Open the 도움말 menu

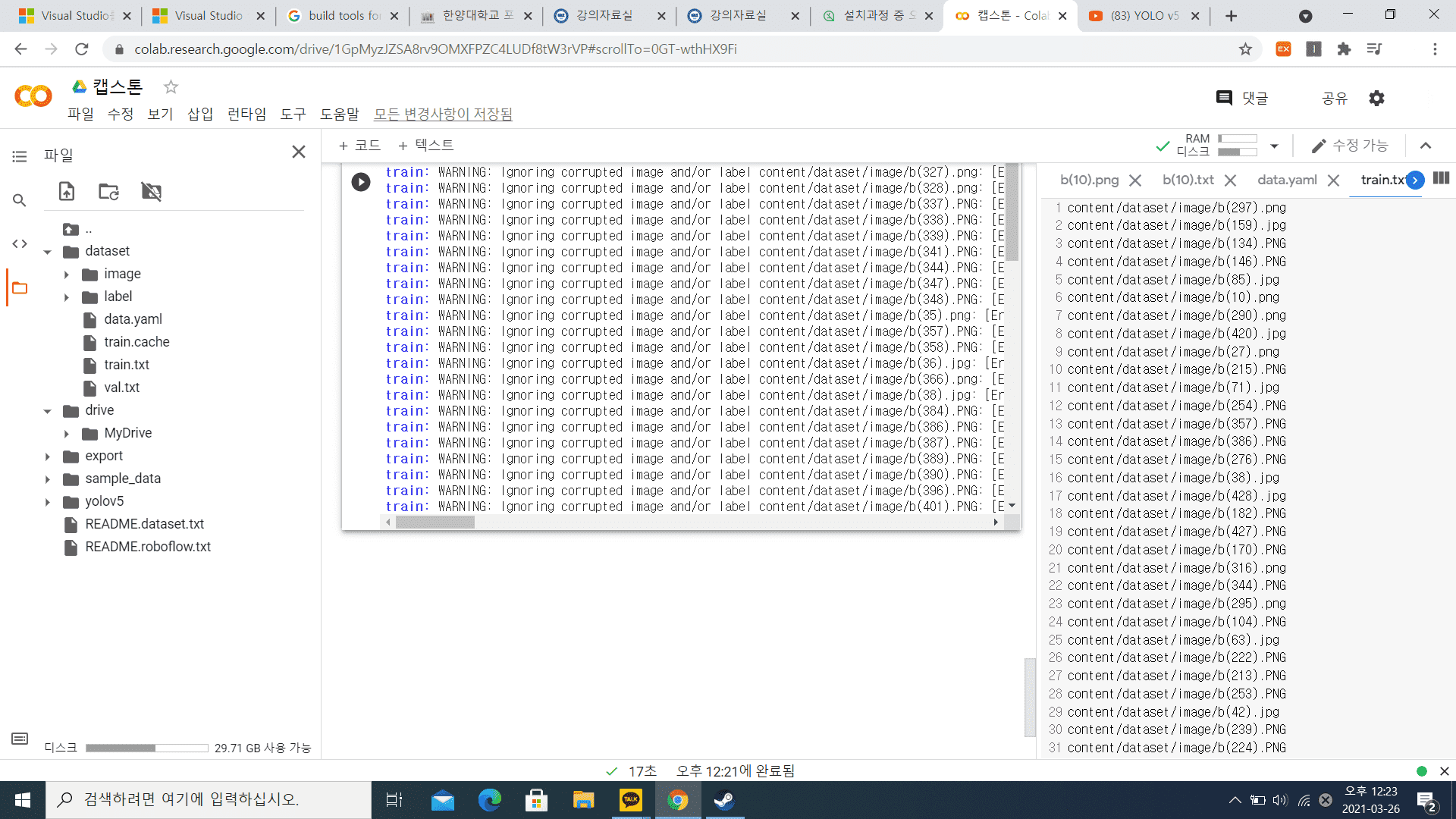point(339,114)
